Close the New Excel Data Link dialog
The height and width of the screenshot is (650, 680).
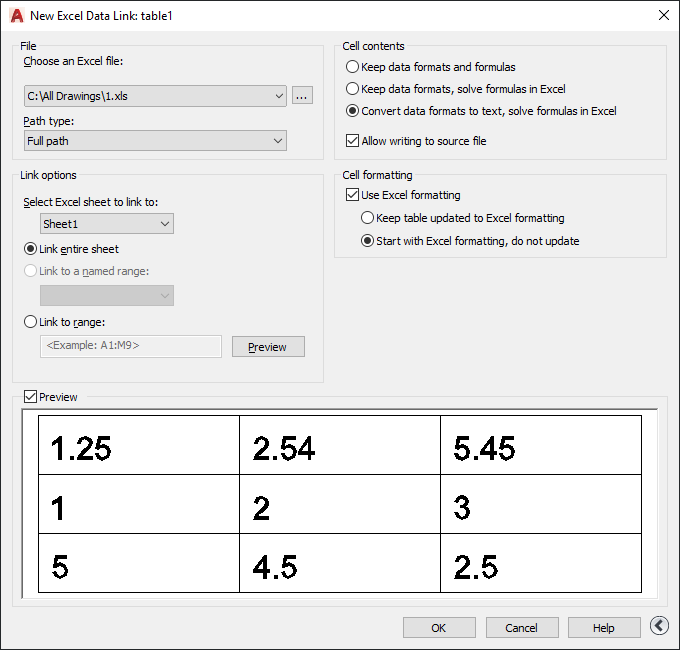pos(664,15)
